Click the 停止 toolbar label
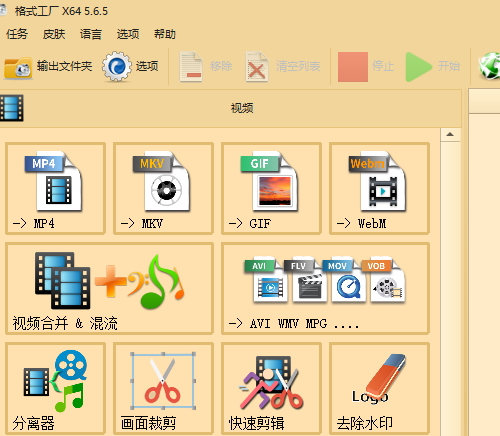500x436 pixels. point(383,66)
